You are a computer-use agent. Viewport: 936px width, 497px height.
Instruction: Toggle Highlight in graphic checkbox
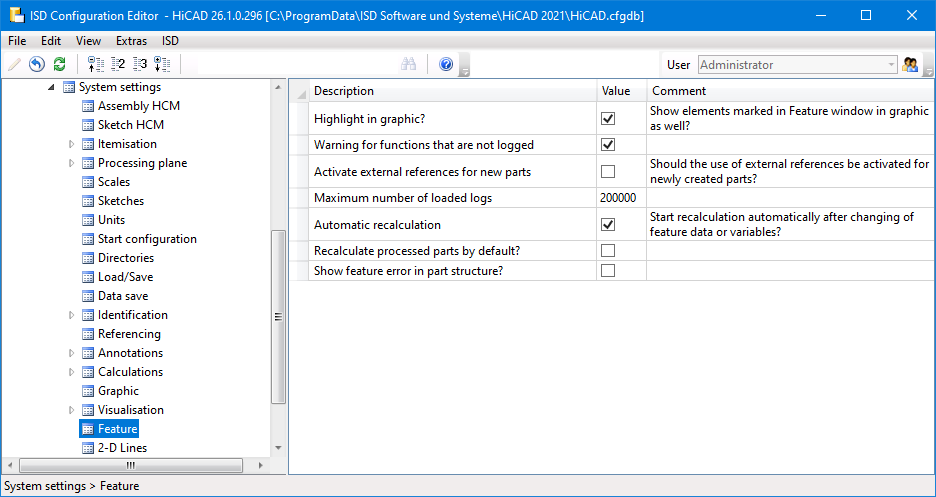[608, 119]
